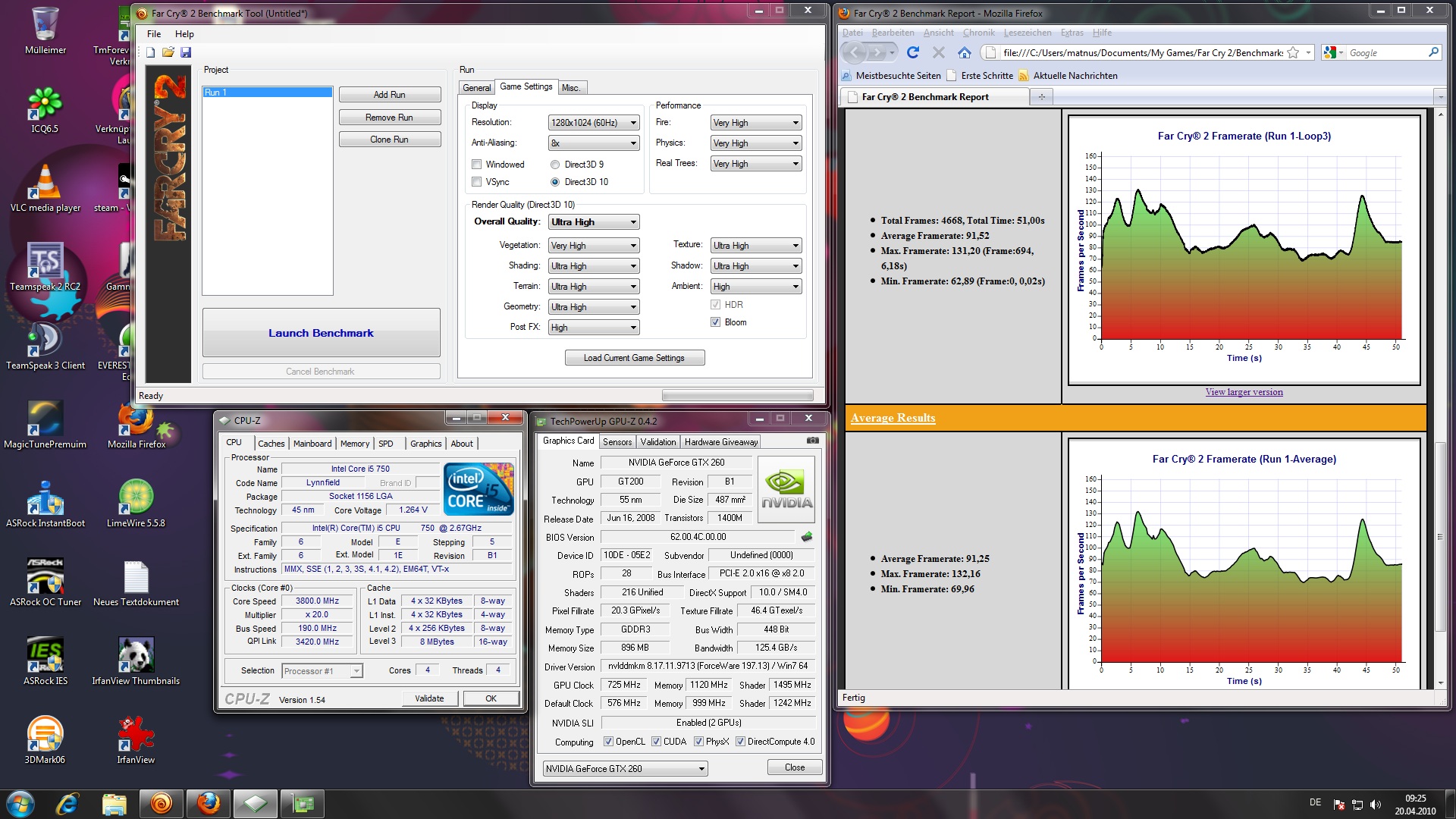
Task: Select the Direct3D 9 radio button
Action: click(x=555, y=165)
